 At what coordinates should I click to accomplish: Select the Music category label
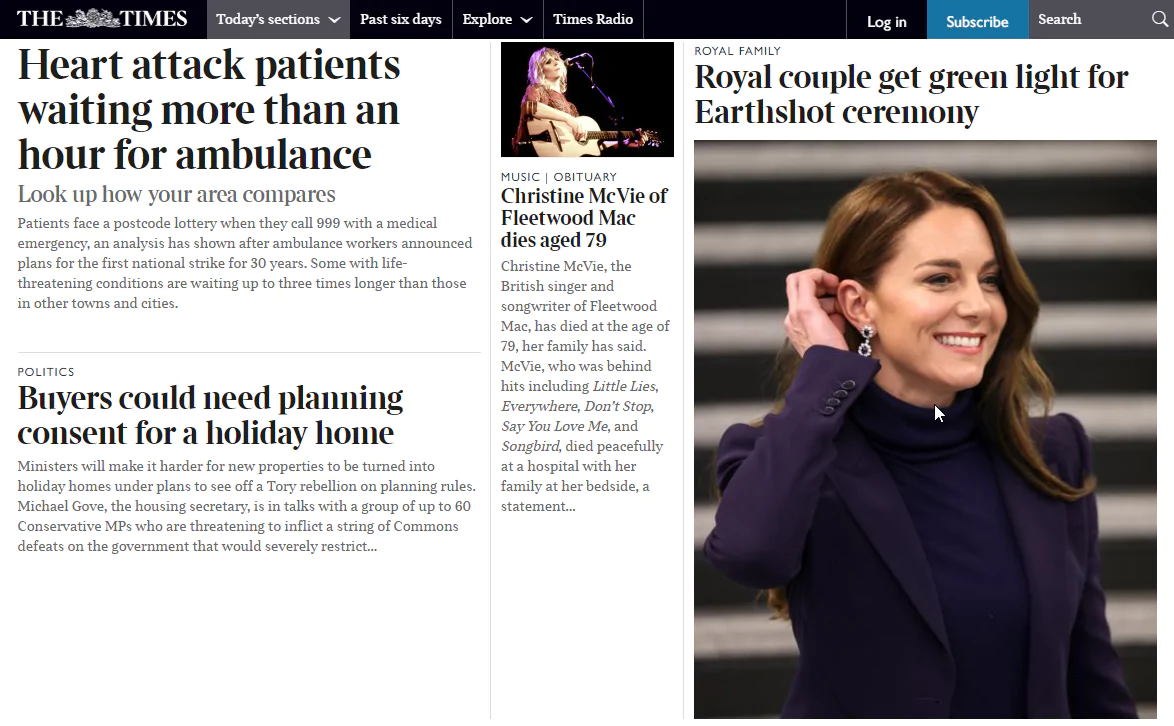click(520, 177)
